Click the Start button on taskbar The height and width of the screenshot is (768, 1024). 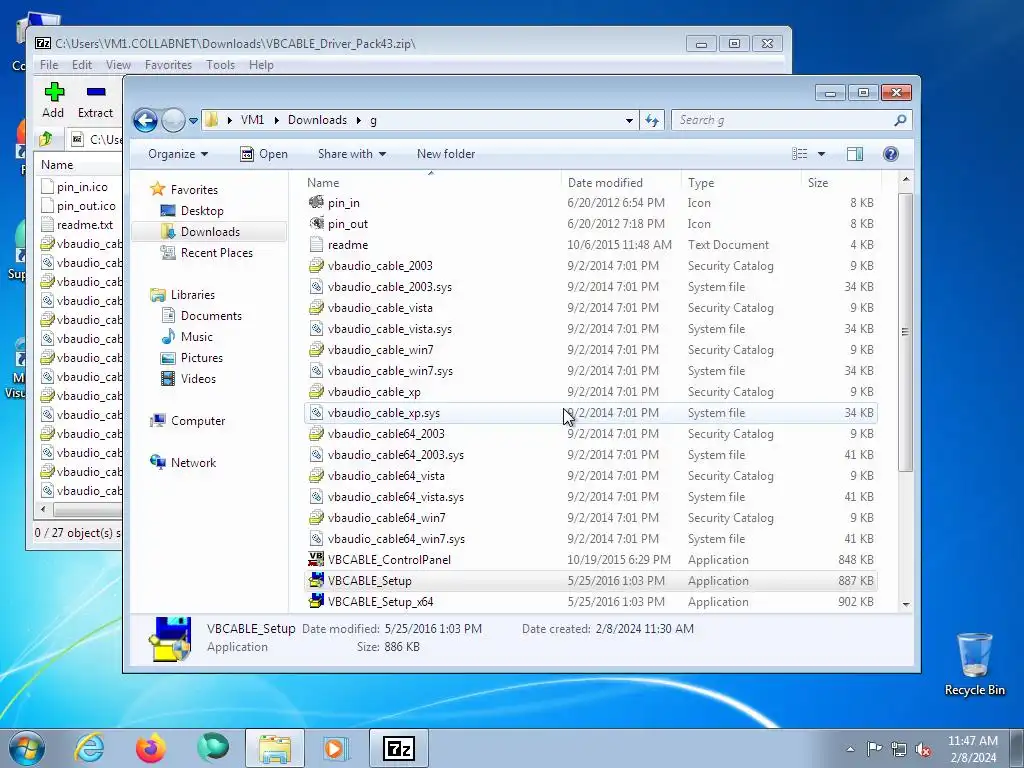(x=27, y=748)
